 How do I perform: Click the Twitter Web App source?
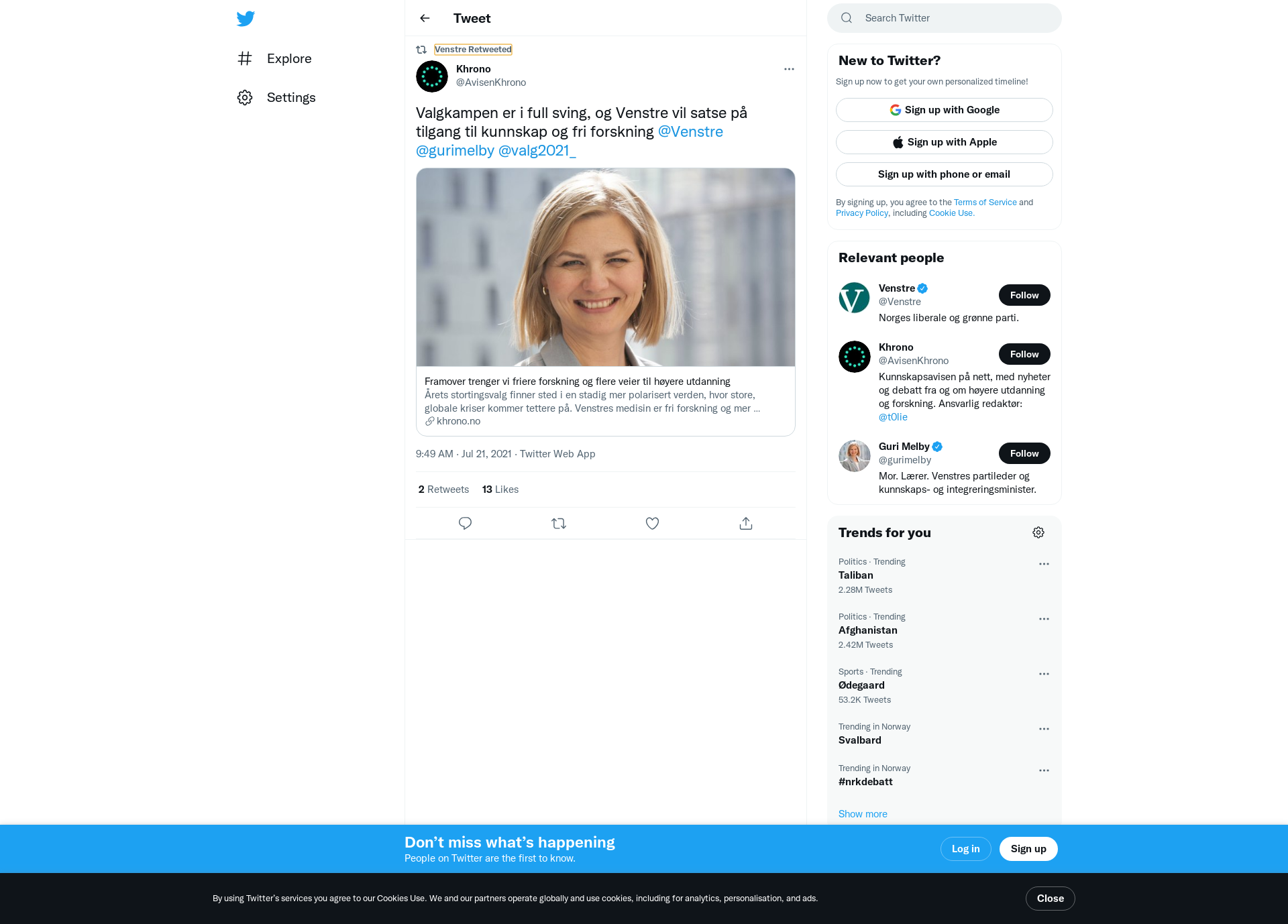tap(557, 454)
